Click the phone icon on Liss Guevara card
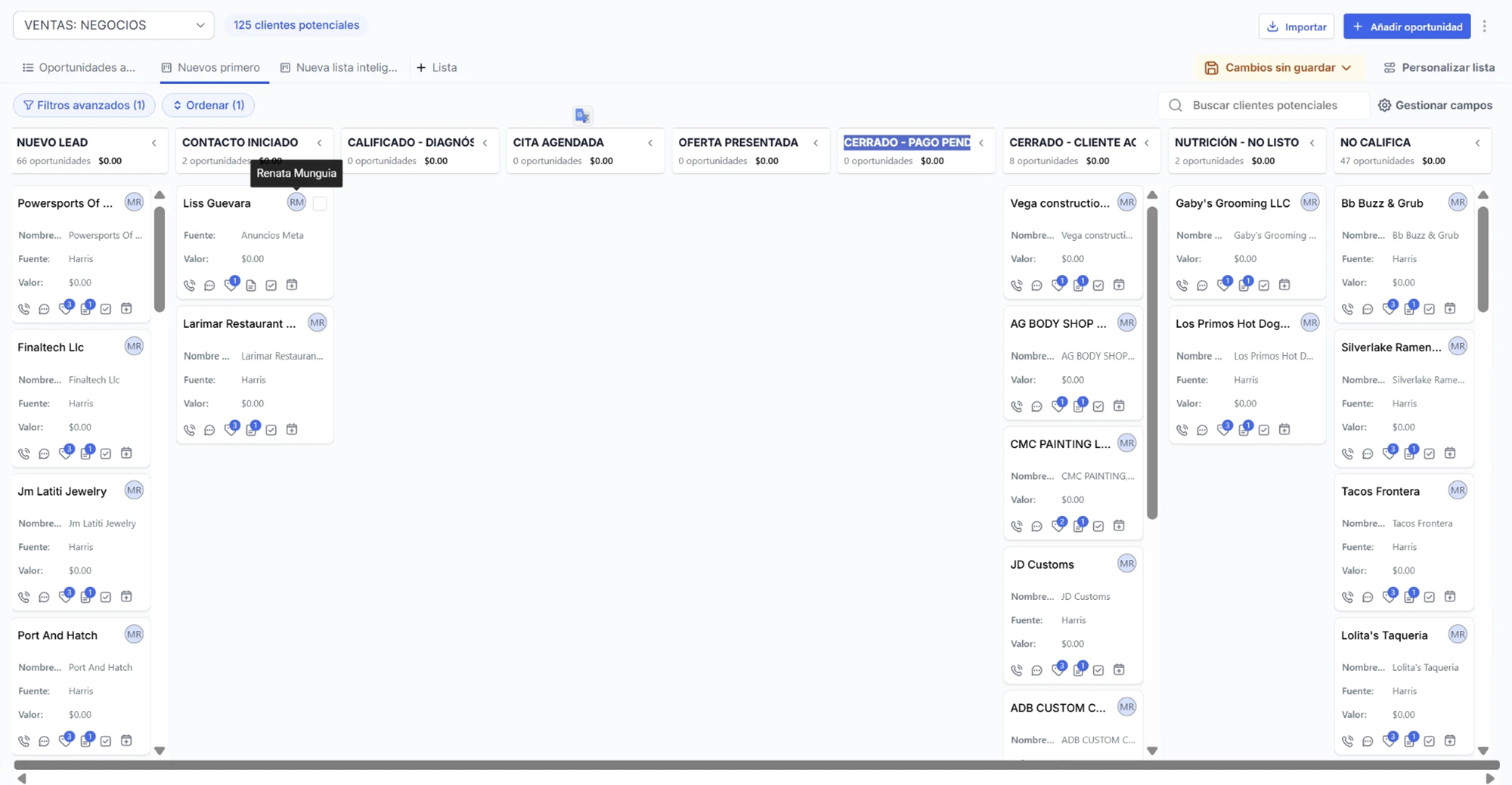Viewport: 1512px width, 785px height. [190, 286]
